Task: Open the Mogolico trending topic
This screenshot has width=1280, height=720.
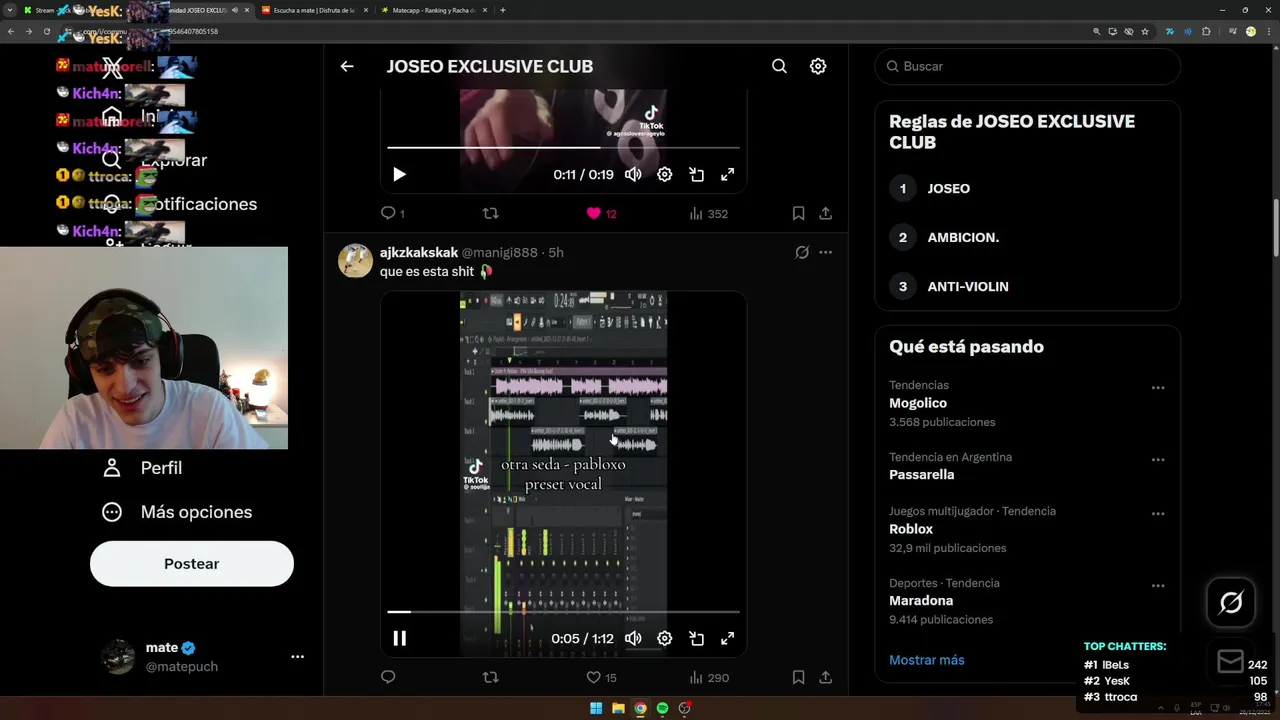Action: [918, 403]
